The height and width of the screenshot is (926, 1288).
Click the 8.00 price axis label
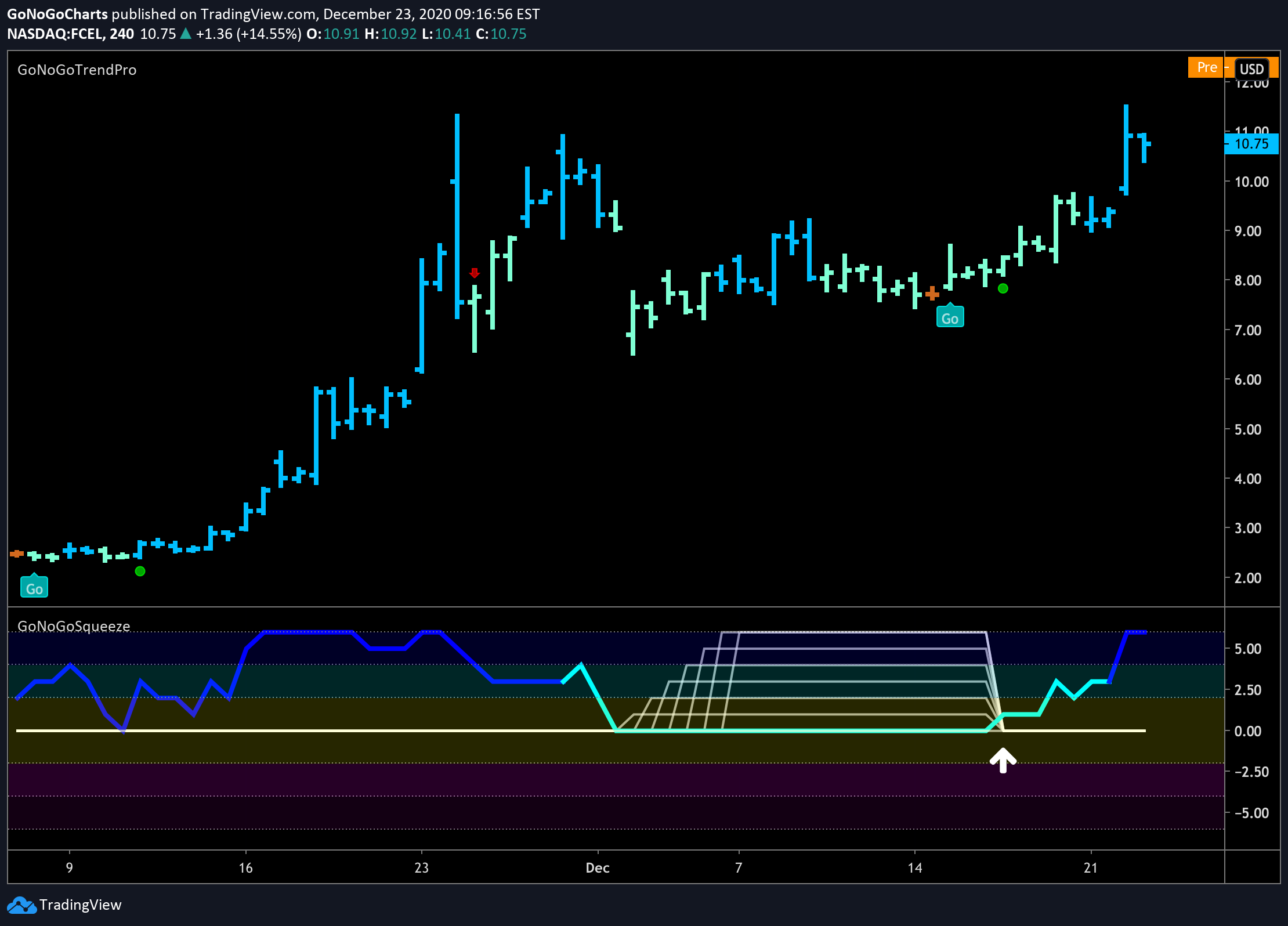[x=1247, y=280]
